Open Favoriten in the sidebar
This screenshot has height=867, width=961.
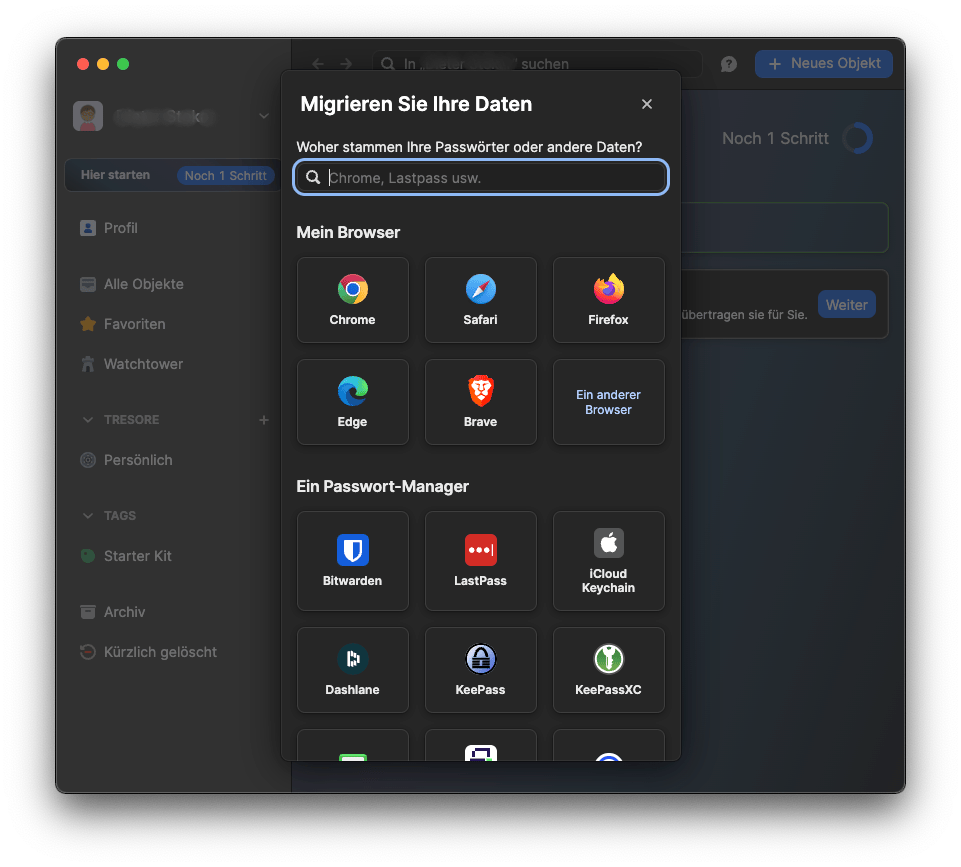[123, 324]
